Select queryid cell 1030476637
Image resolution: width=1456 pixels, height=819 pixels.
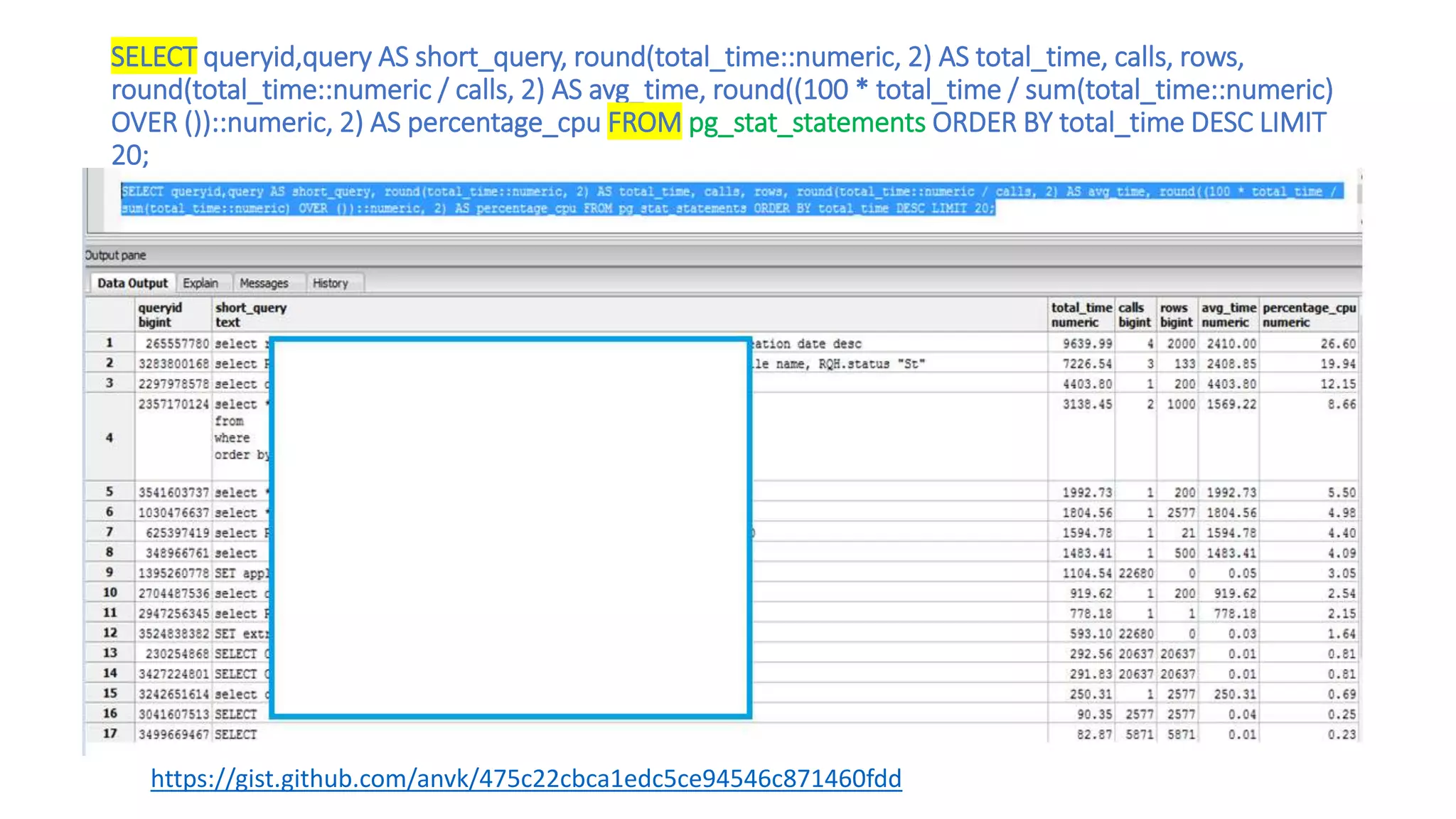click(x=173, y=513)
